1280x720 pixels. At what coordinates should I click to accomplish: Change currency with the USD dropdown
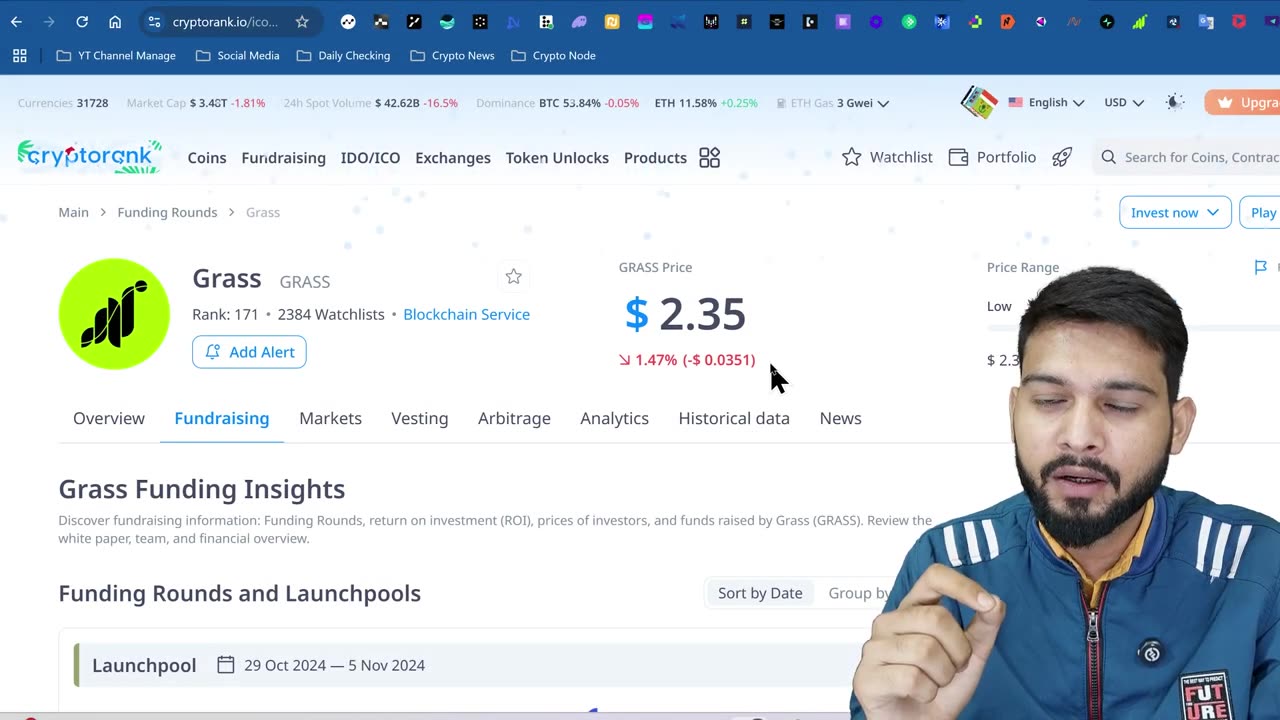[1124, 102]
